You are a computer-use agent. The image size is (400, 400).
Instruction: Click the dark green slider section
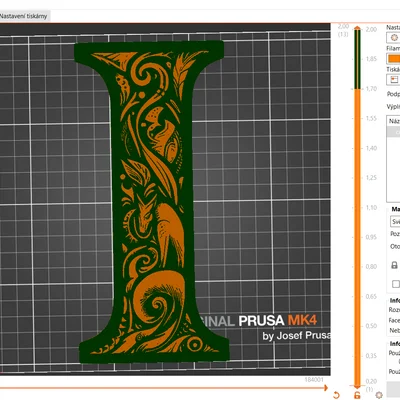(357, 60)
